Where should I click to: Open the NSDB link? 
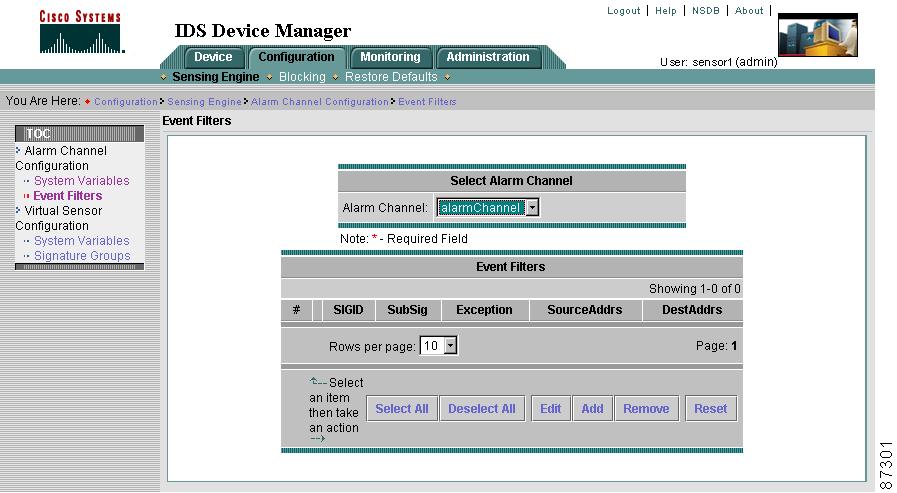coord(706,11)
